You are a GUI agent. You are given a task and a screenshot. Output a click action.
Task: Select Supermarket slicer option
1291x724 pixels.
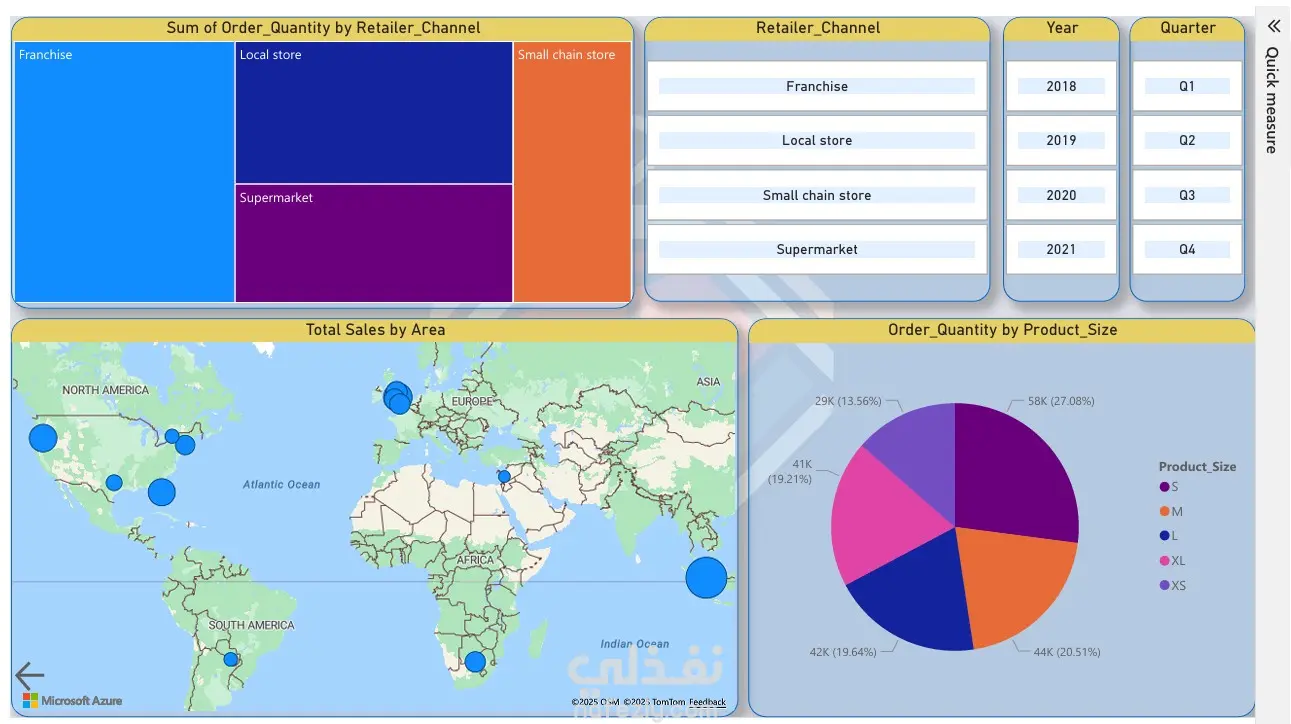pyautogui.click(x=817, y=249)
